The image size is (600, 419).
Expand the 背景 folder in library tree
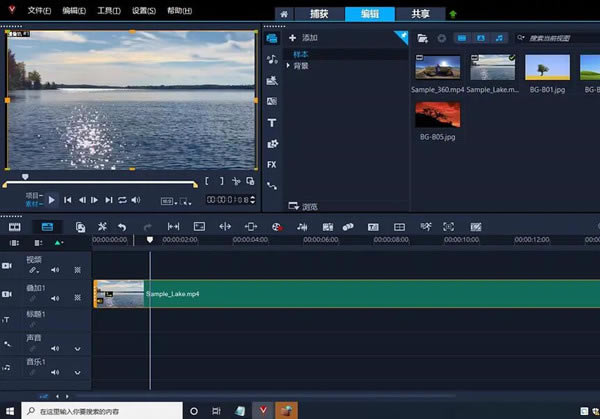(289, 65)
